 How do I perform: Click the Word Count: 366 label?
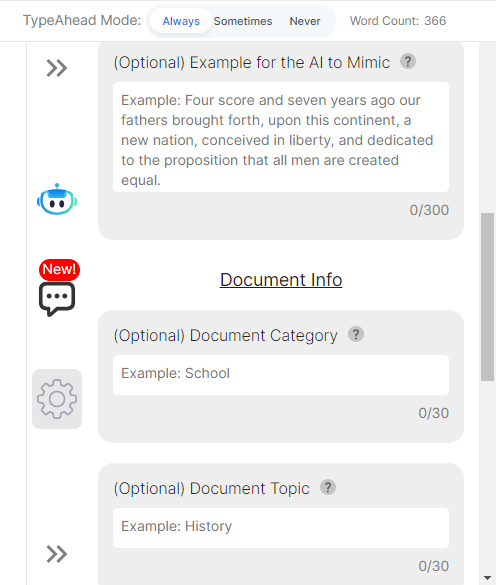click(x=398, y=21)
